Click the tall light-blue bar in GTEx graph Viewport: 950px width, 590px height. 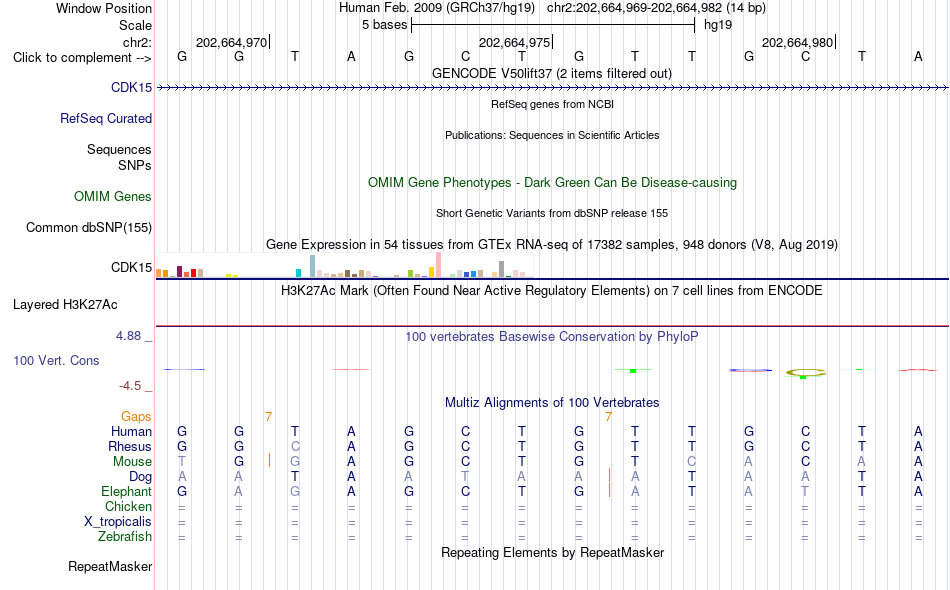coord(313,266)
